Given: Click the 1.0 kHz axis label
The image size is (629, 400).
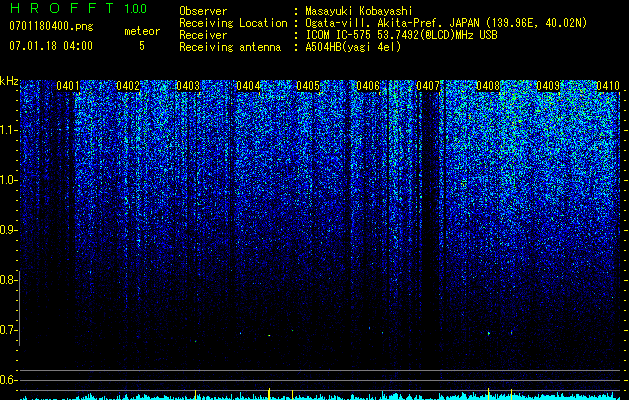Looking at the screenshot, I should click(9, 180).
